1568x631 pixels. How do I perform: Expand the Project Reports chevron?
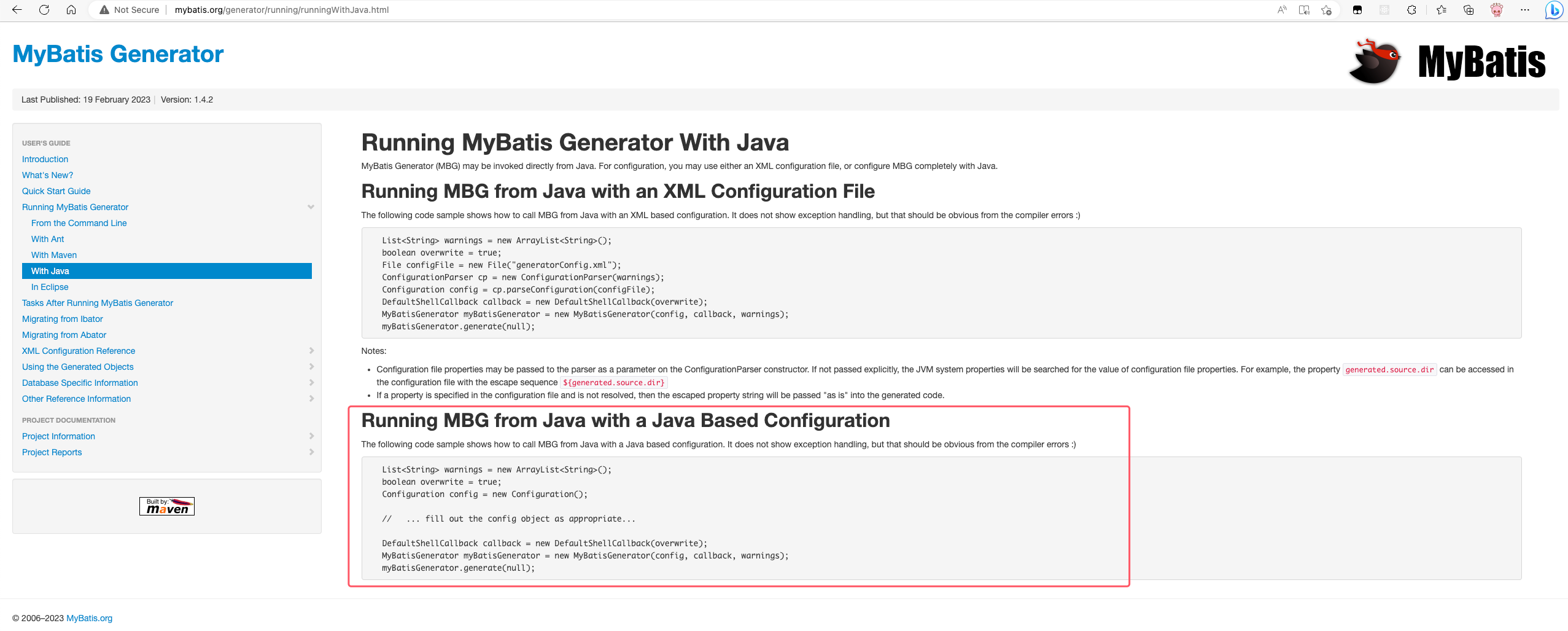pos(311,452)
